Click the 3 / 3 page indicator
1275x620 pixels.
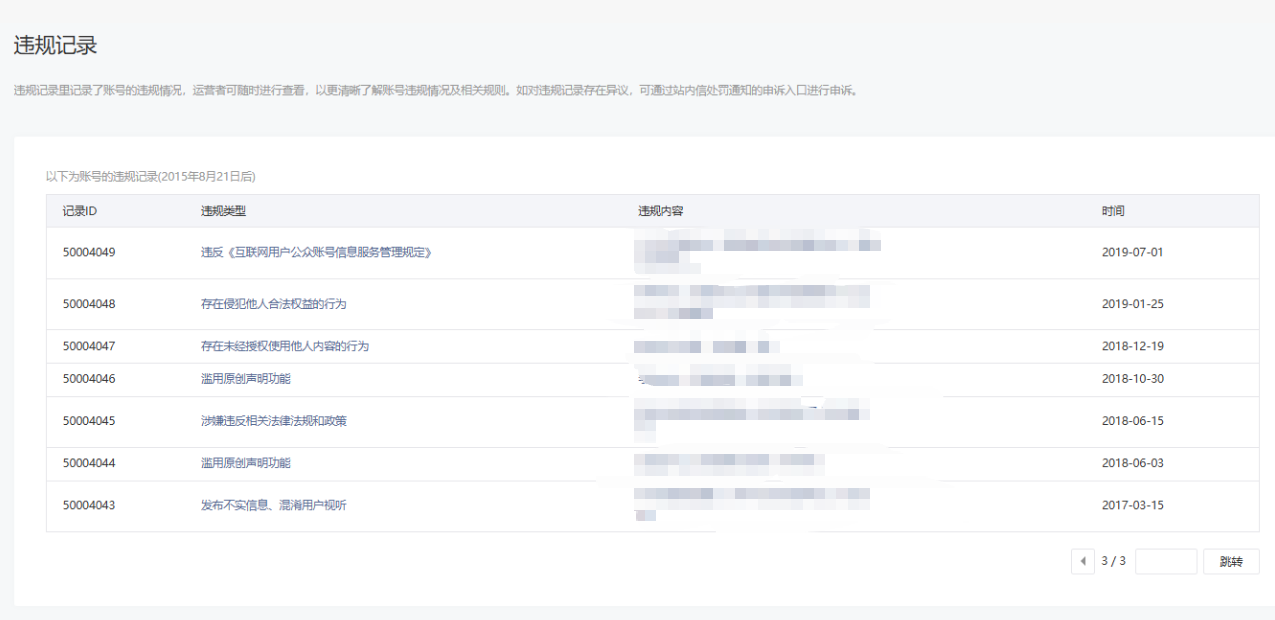click(1114, 561)
